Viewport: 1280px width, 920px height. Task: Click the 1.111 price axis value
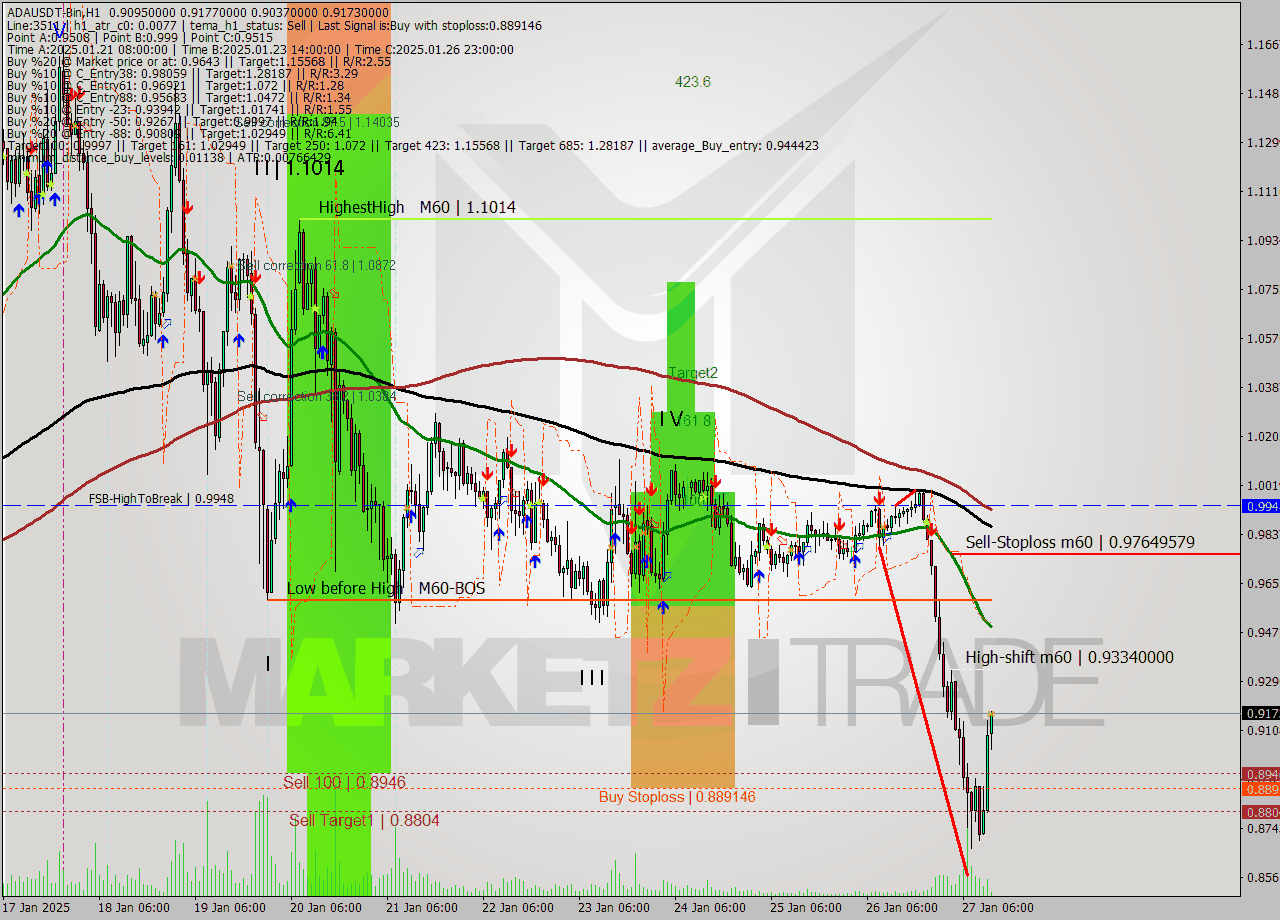click(x=1262, y=191)
